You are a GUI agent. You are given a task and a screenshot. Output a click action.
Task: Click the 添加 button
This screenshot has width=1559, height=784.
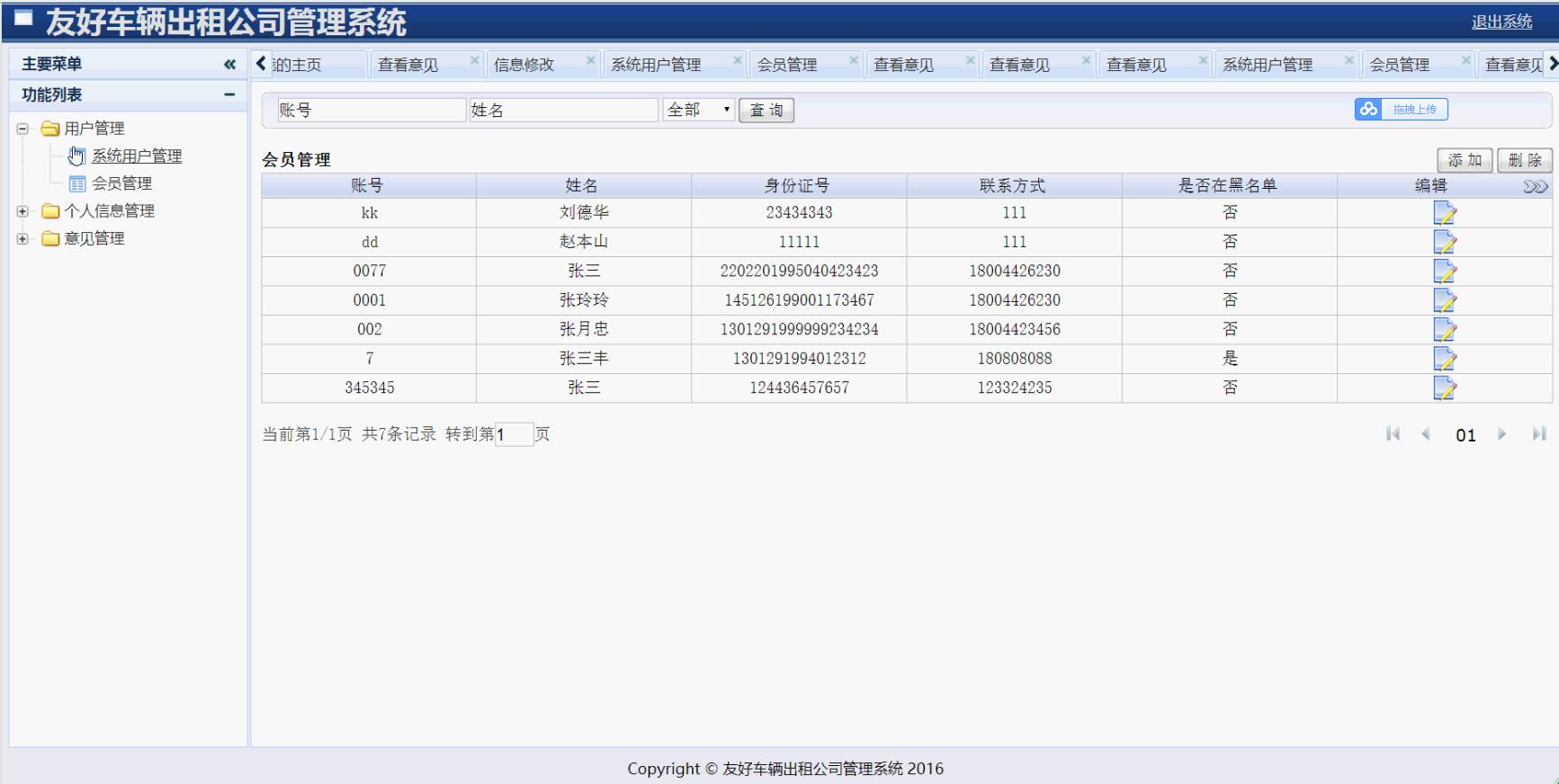point(1465,160)
